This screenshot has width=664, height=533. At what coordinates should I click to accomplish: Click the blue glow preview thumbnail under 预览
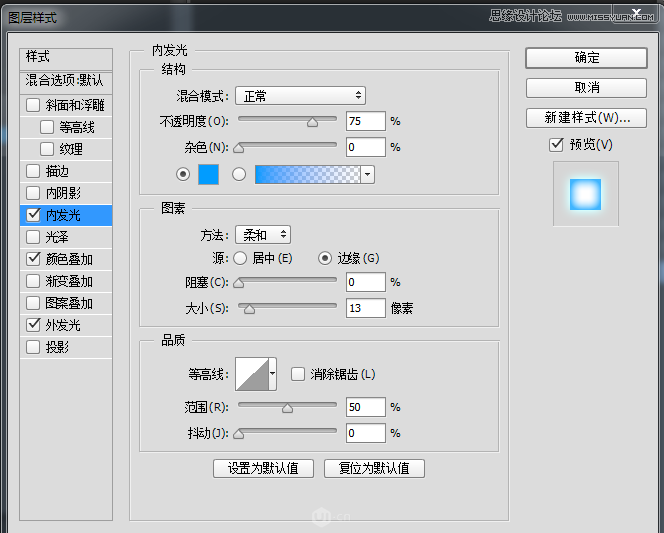coord(586,194)
